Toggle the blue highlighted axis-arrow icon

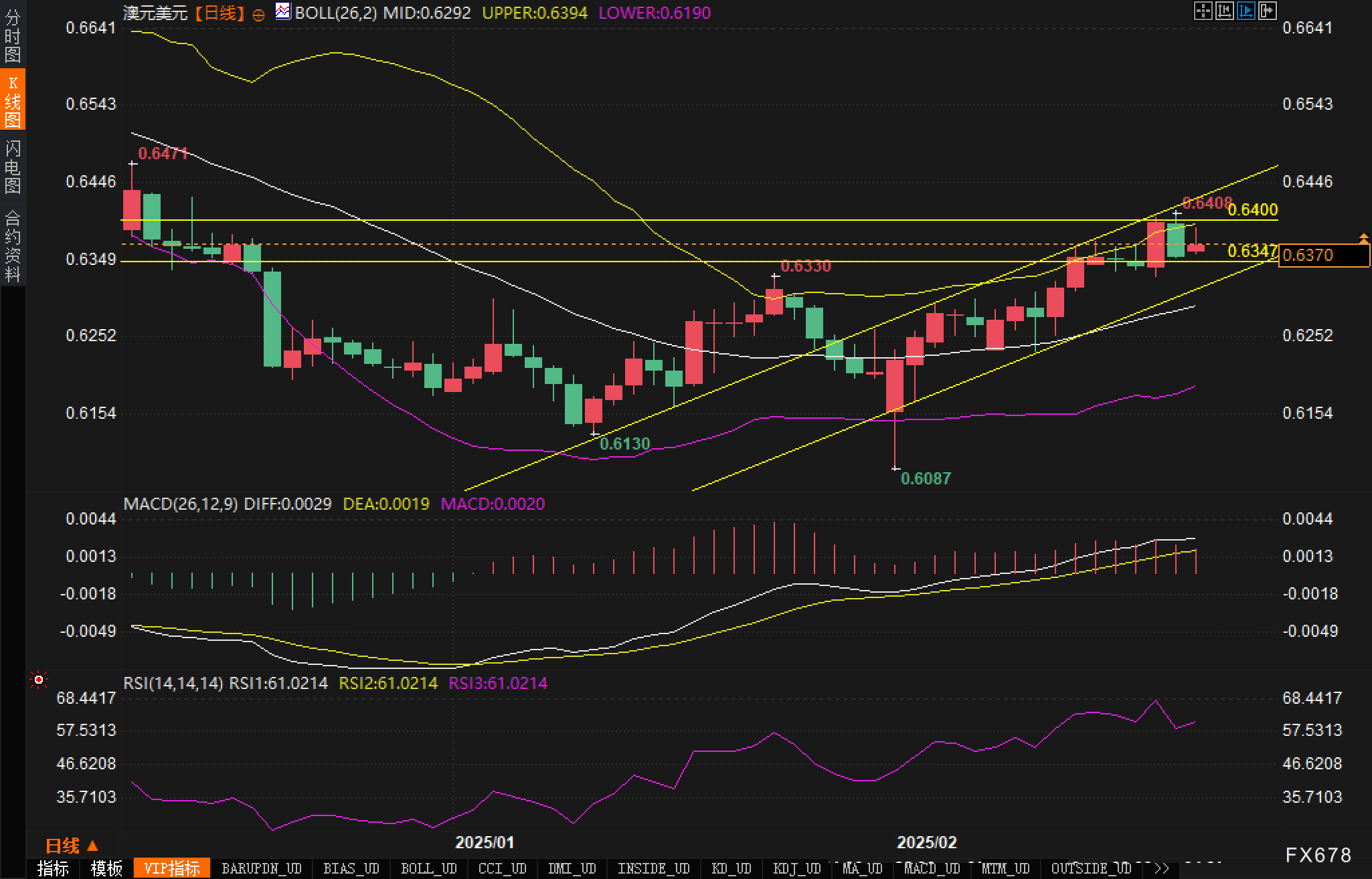(x=1246, y=11)
